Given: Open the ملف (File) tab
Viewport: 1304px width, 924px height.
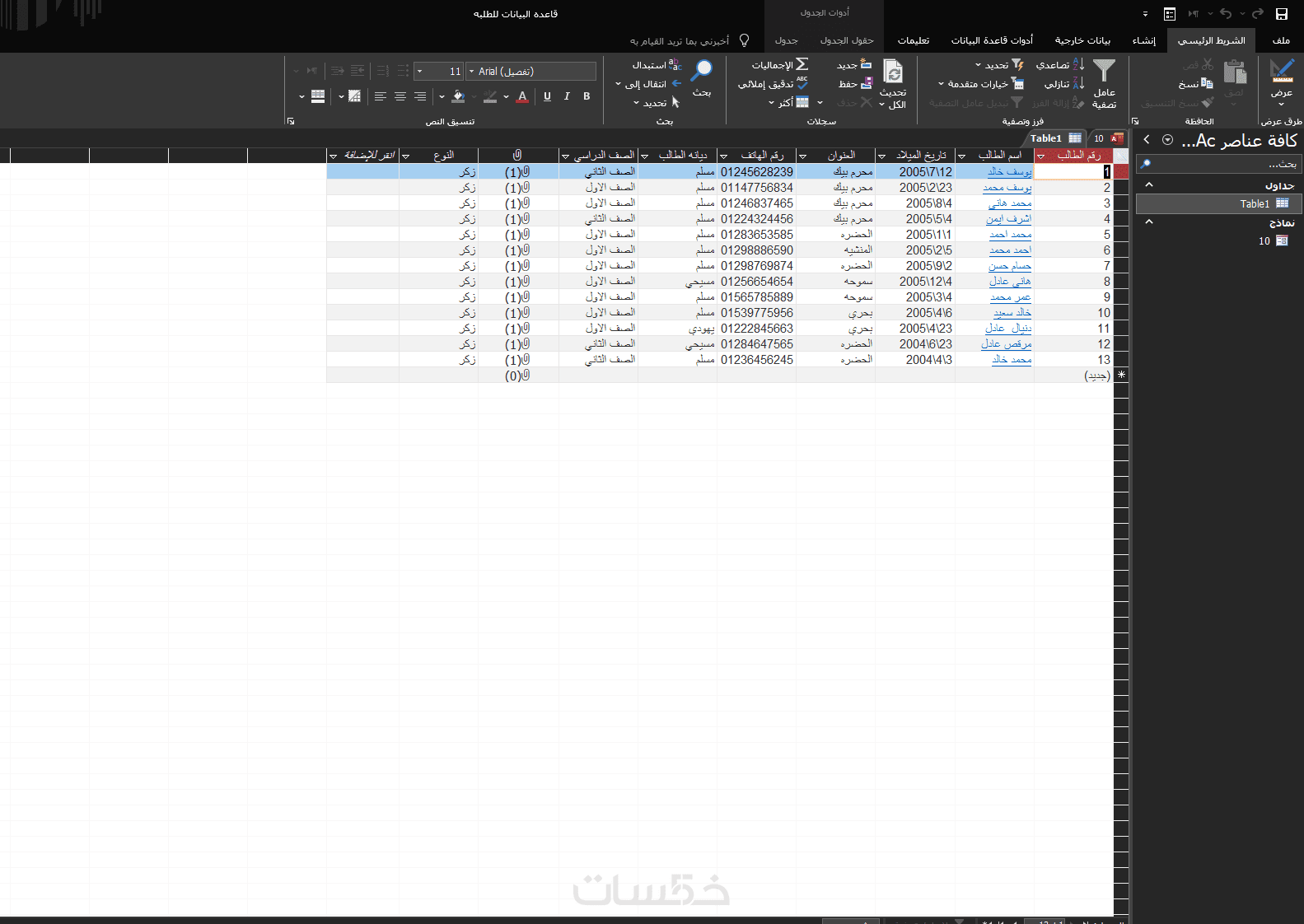Looking at the screenshot, I should 1281,40.
